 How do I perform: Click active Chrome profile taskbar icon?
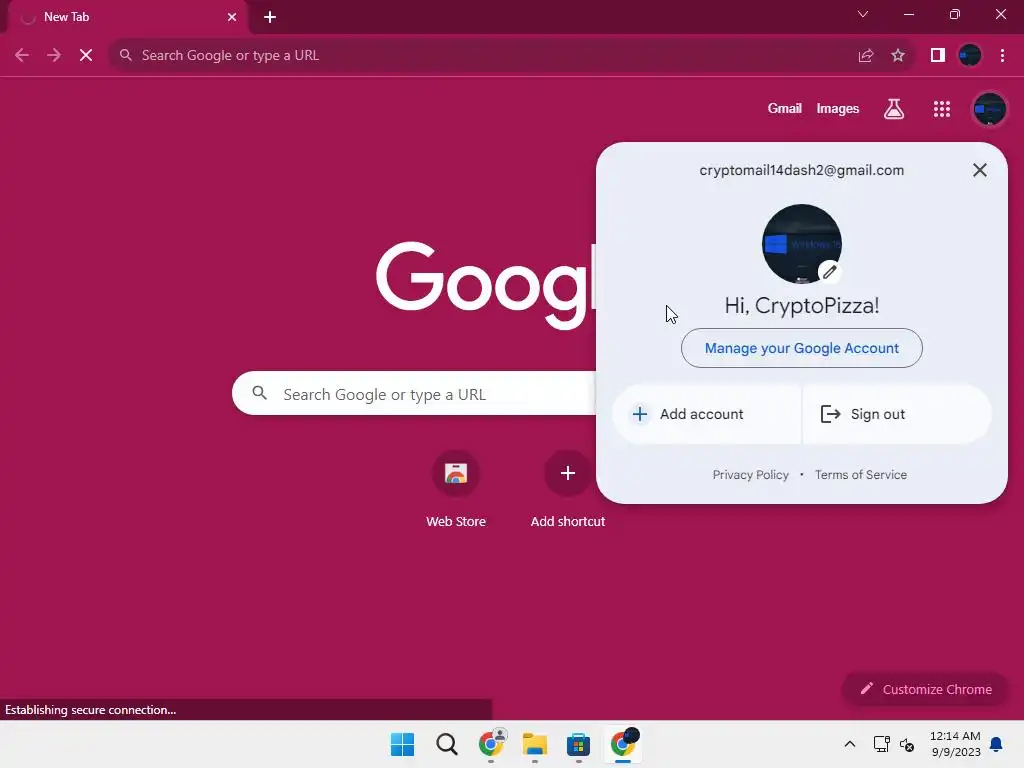tap(623, 744)
